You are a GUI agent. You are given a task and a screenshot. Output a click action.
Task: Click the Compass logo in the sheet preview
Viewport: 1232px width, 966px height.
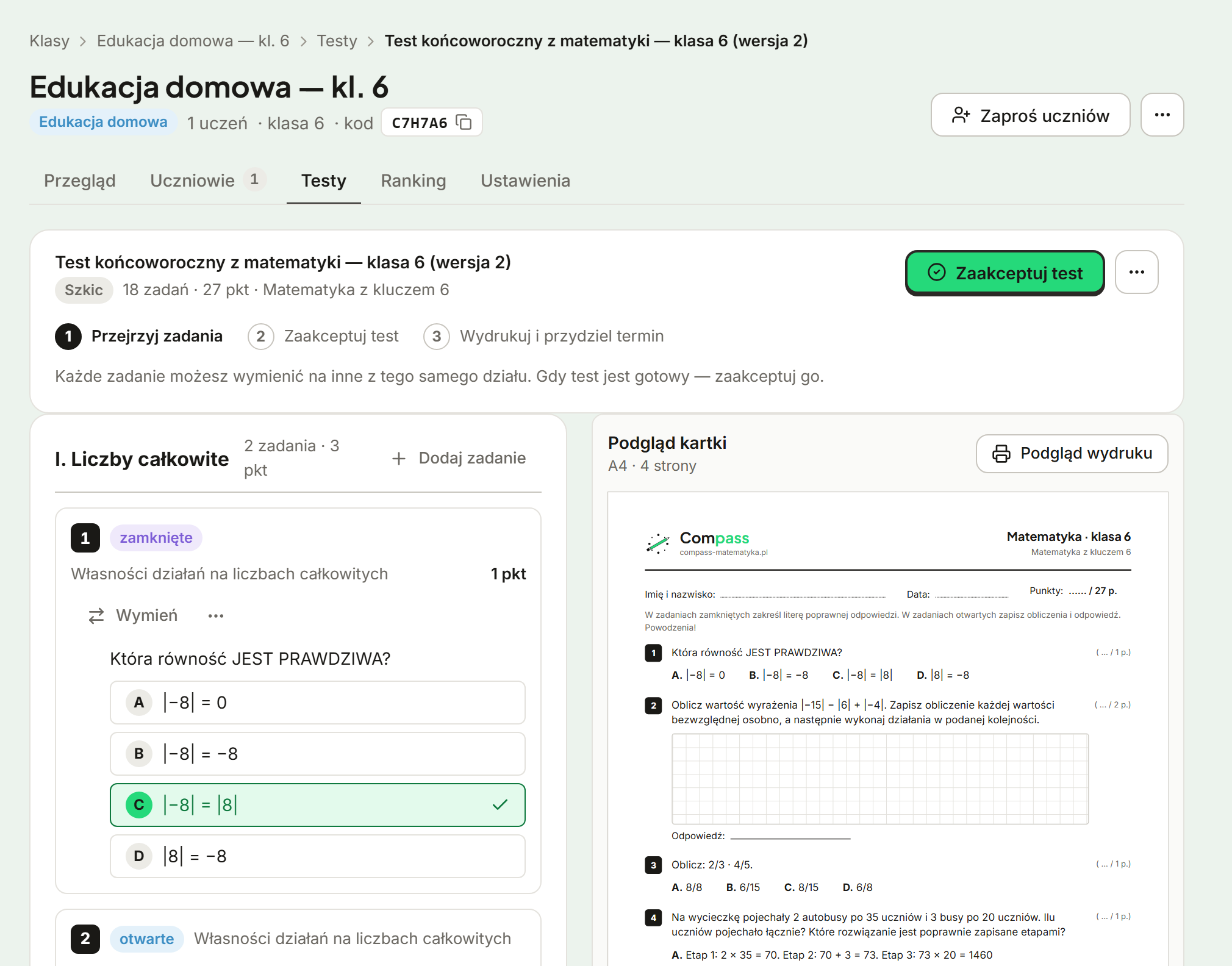tap(706, 542)
